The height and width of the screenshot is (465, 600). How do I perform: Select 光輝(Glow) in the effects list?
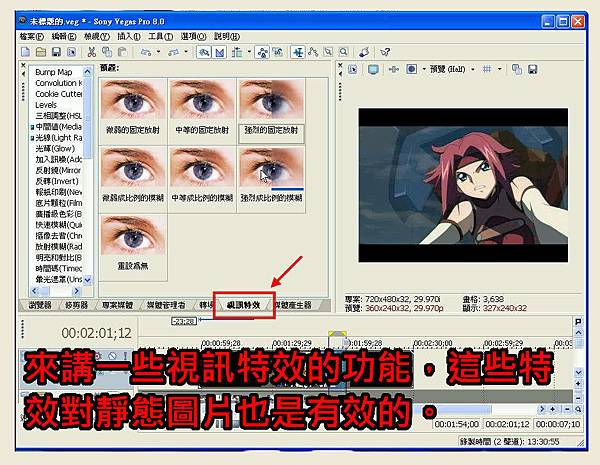pos(55,148)
